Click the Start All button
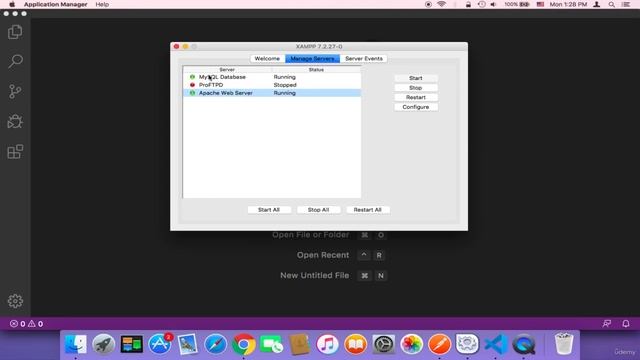Image resolution: width=640 pixels, height=360 pixels. pyautogui.click(x=269, y=210)
